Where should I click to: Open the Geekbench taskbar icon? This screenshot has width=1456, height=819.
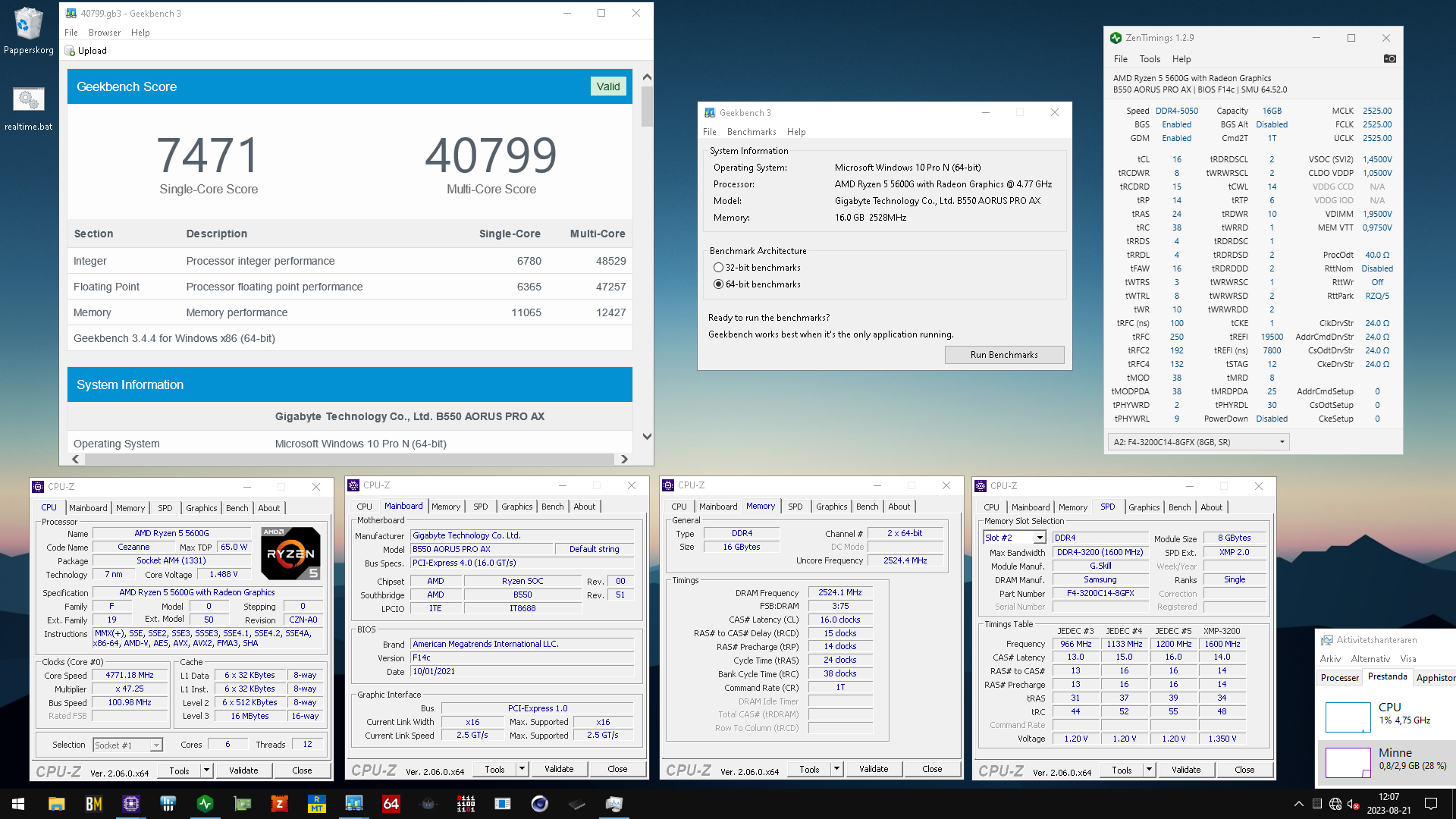point(353,804)
